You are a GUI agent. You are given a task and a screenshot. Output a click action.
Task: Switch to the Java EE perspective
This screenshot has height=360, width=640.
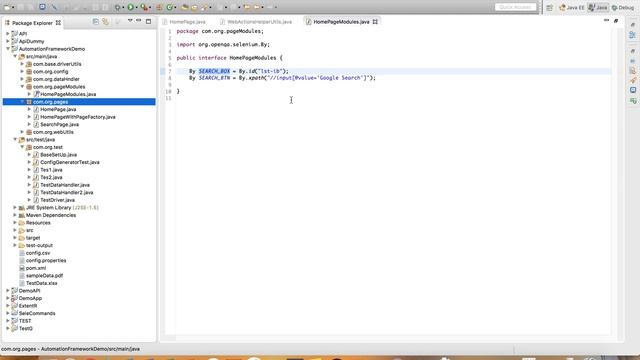571,7
